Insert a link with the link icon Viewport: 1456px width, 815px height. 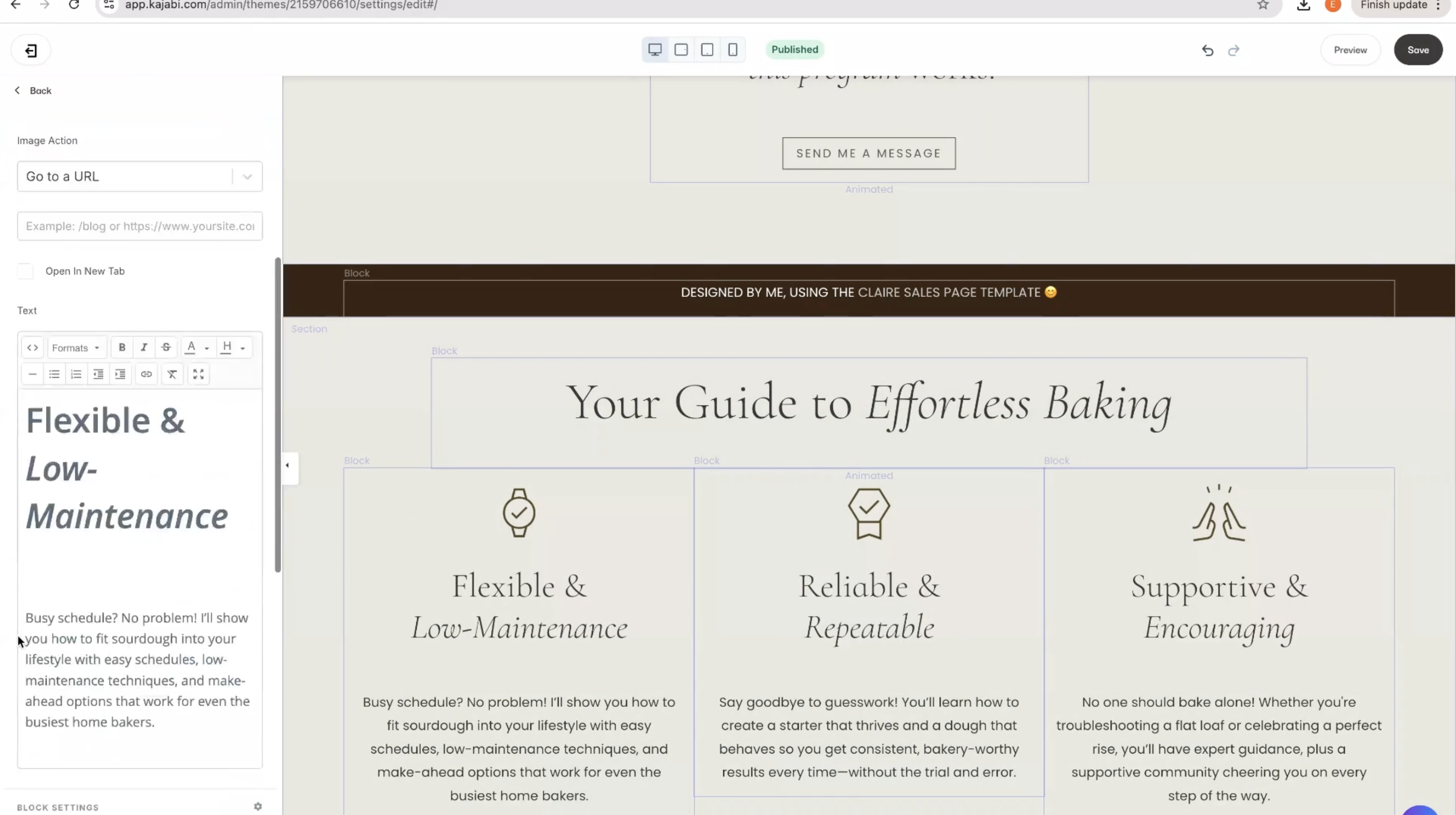click(146, 374)
